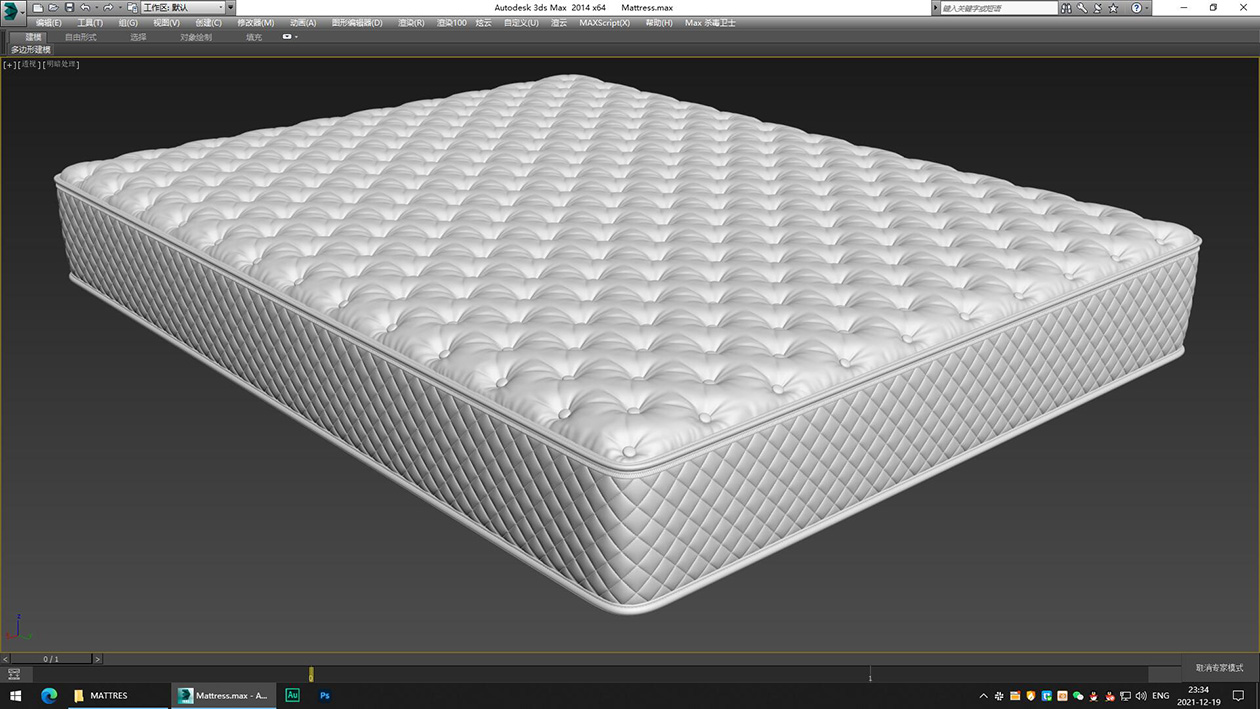Image resolution: width=1260 pixels, height=709 pixels.
Task: Open the 创建(C) menu
Action: click(x=209, y=23)
